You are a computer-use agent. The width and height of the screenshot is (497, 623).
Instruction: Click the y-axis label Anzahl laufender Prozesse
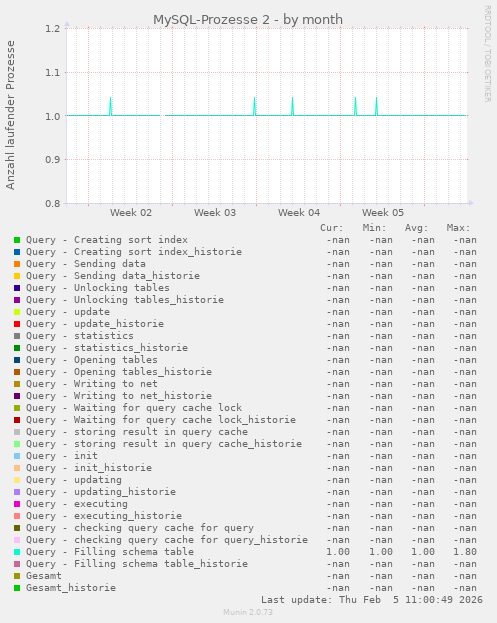[x=10, y=115]
